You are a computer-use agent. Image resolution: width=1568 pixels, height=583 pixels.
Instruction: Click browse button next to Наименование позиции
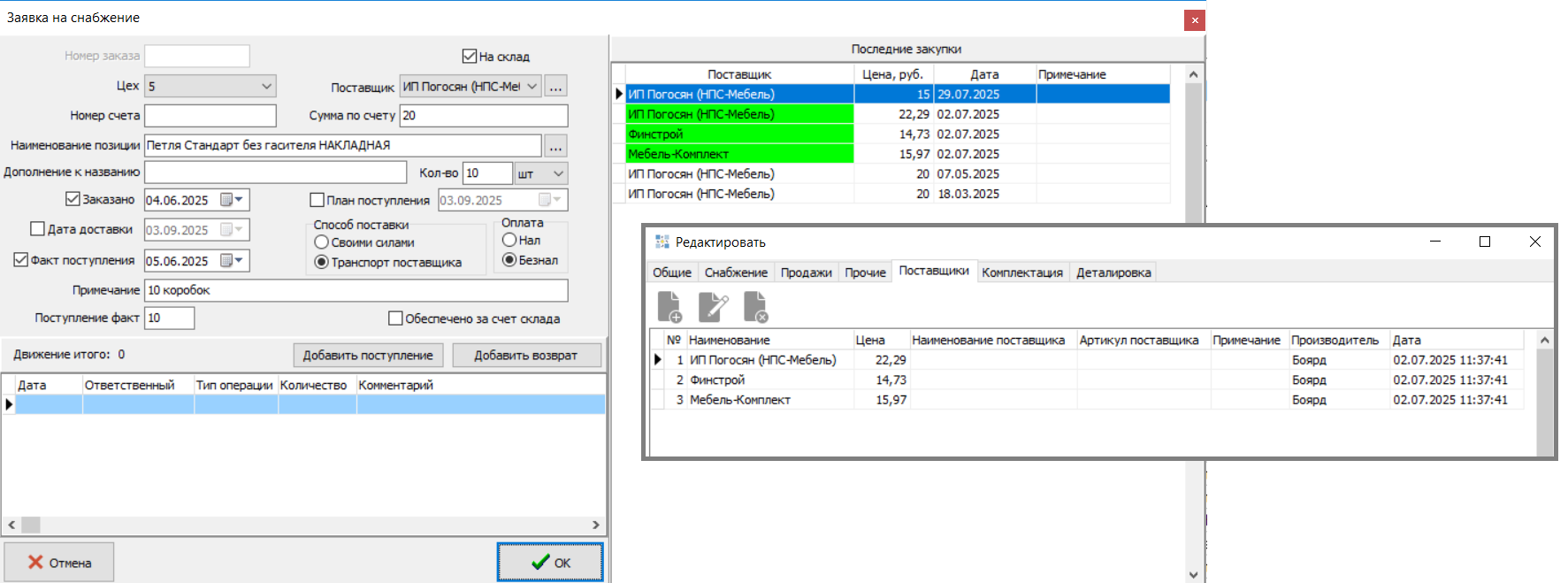click(x=555, y=146)
